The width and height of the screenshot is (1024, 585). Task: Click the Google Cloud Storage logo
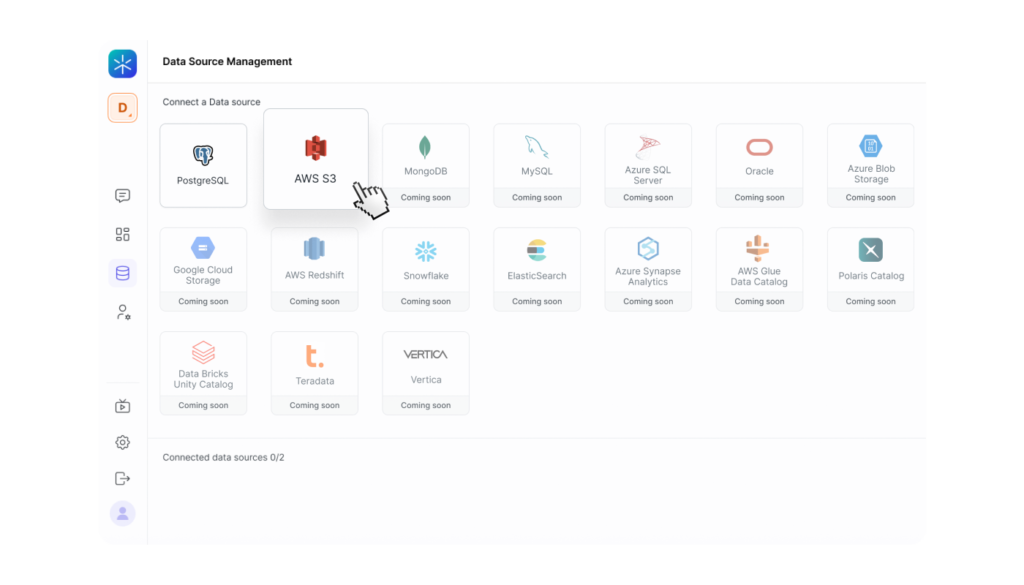pyautogui.click(x=203, y=248)
